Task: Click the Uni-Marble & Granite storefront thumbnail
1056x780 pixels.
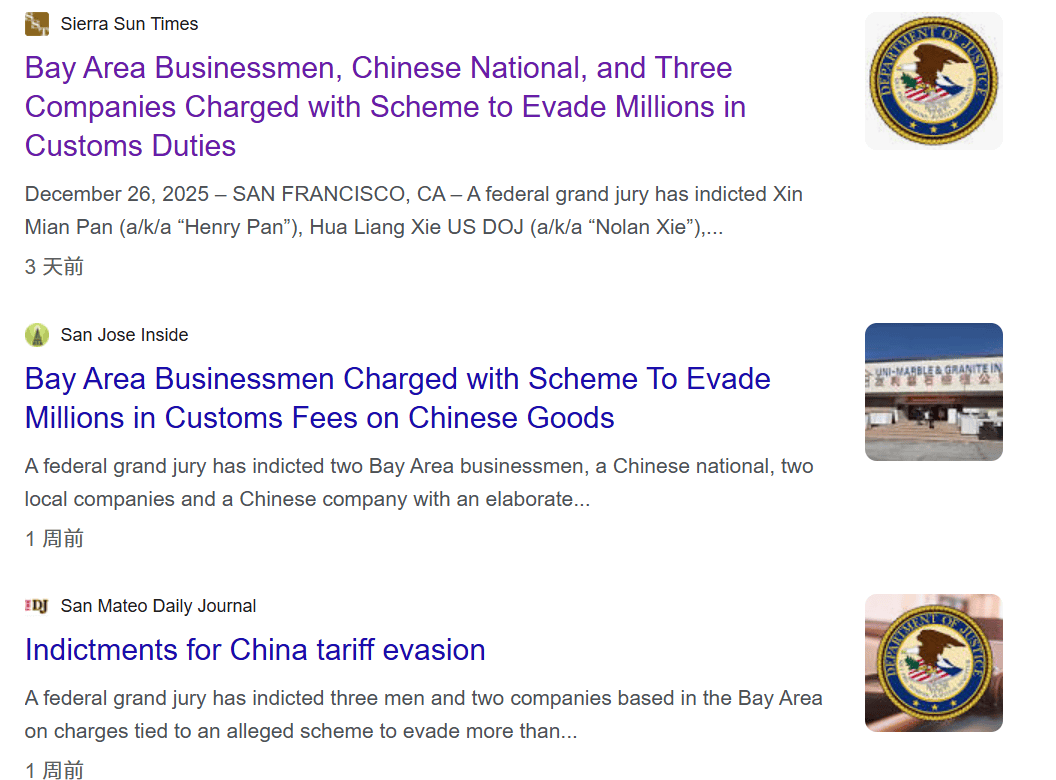Action: click(933, 392)
